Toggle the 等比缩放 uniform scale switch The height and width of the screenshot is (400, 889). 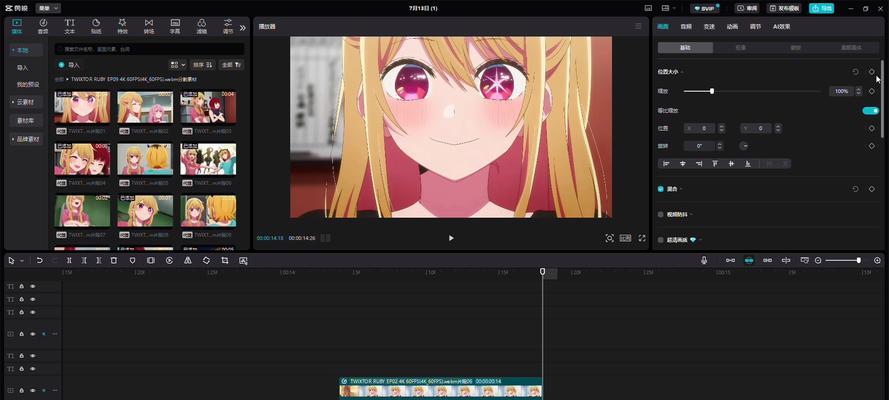click(x=870, y=110)
